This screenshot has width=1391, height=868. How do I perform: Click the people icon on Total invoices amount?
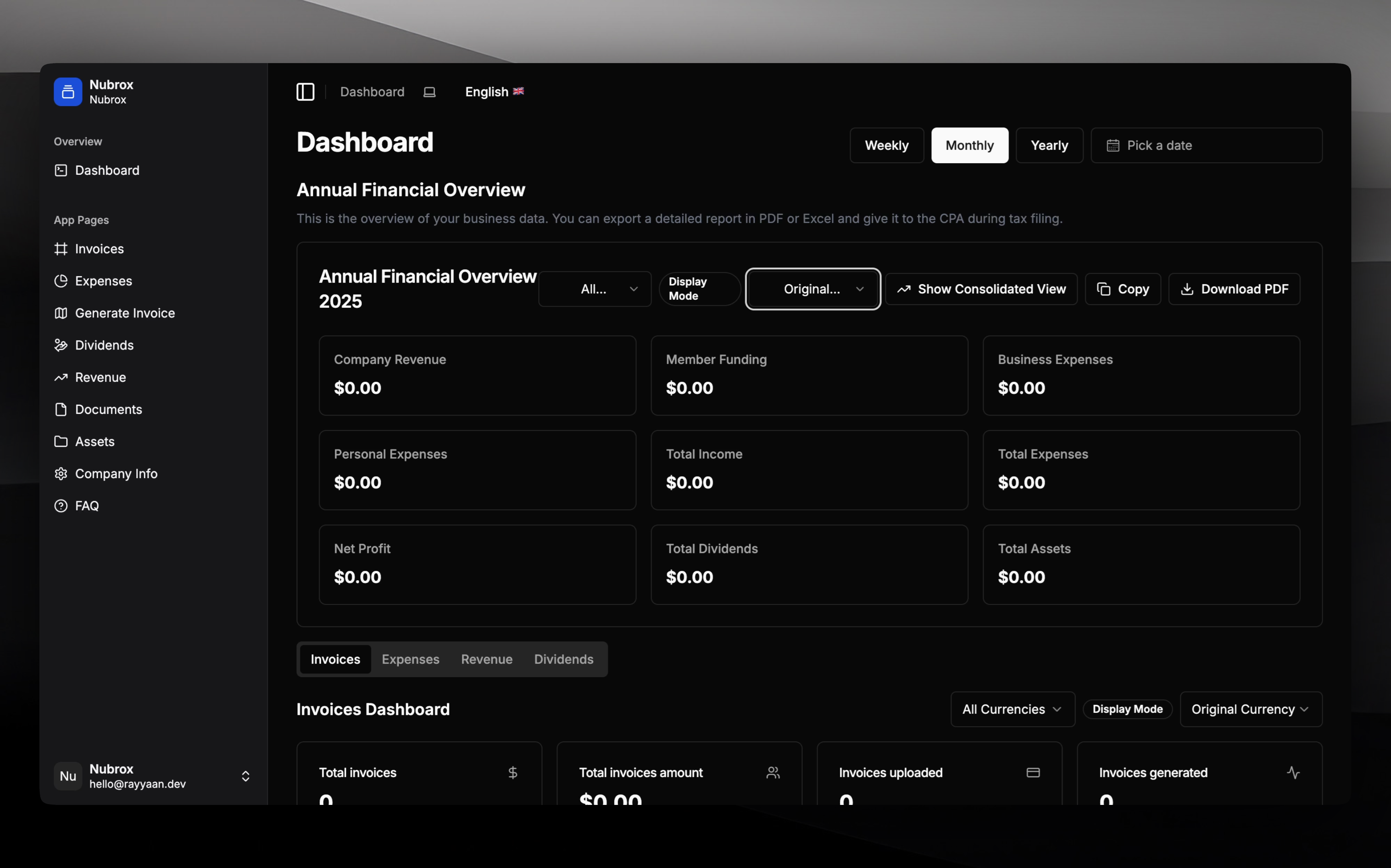pos(773,773)
